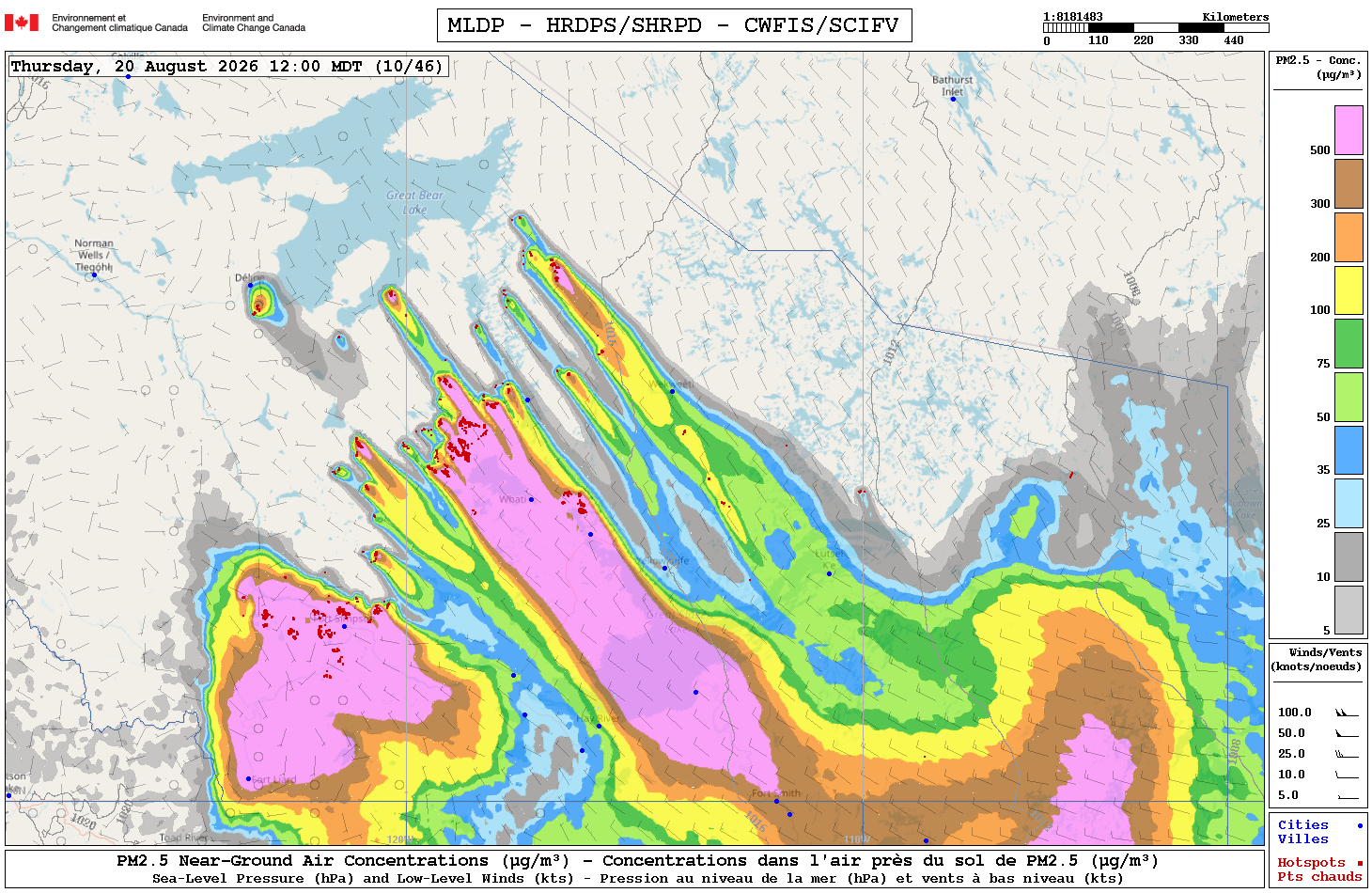1372x893 pixels.
Task: Select the orange 200–300 legend swatch
Action: [x=1349, y=237]
